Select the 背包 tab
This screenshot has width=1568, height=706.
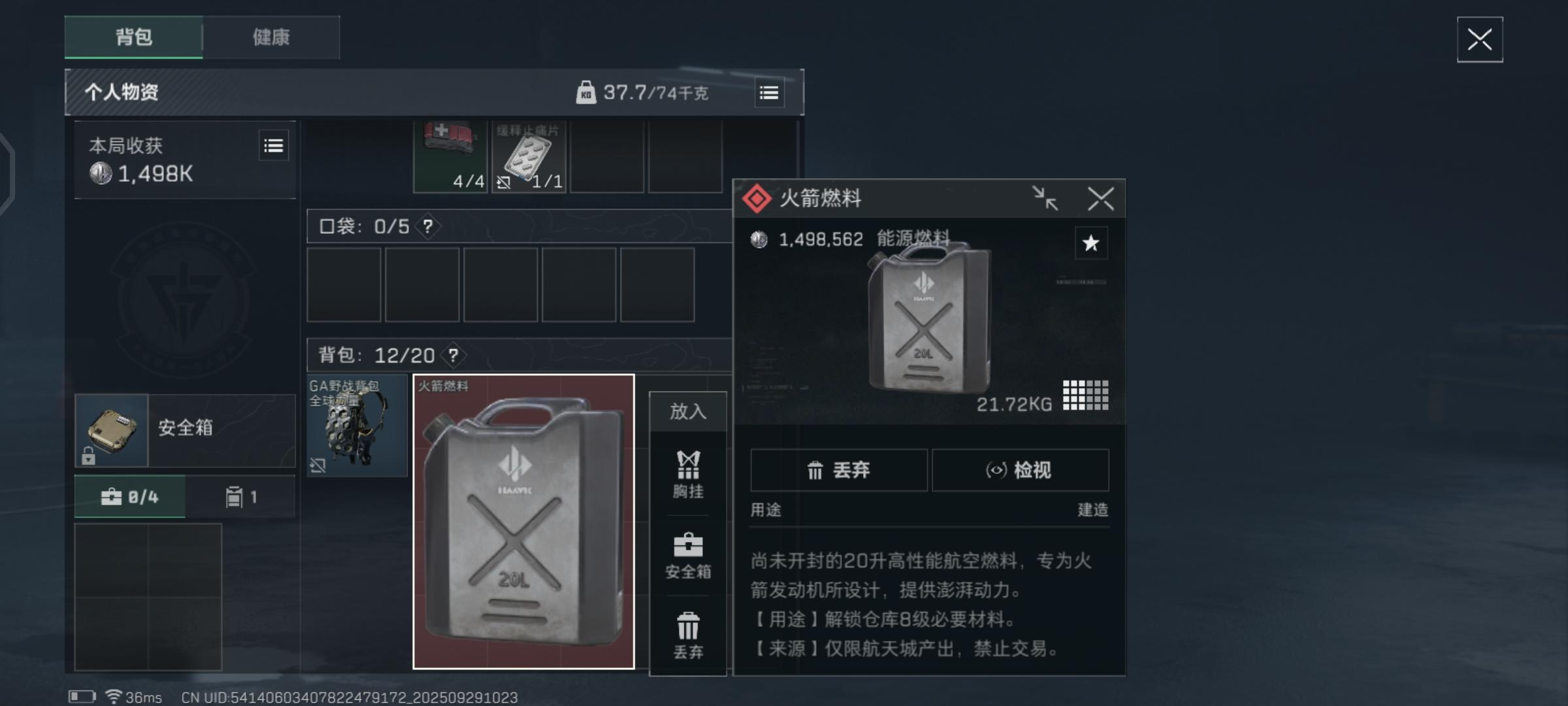[134, 37]
